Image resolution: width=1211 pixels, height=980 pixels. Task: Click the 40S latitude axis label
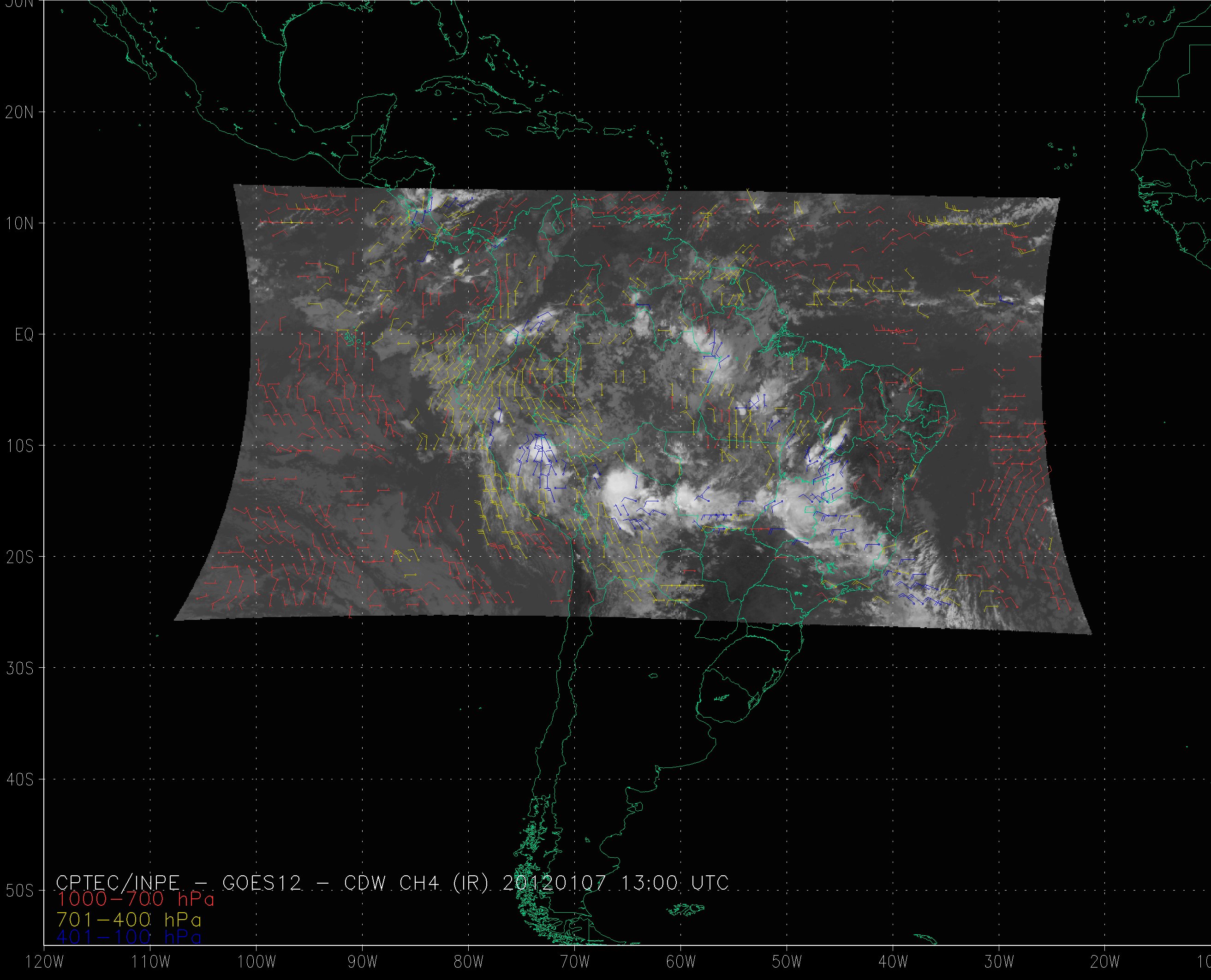coord(20,779)
